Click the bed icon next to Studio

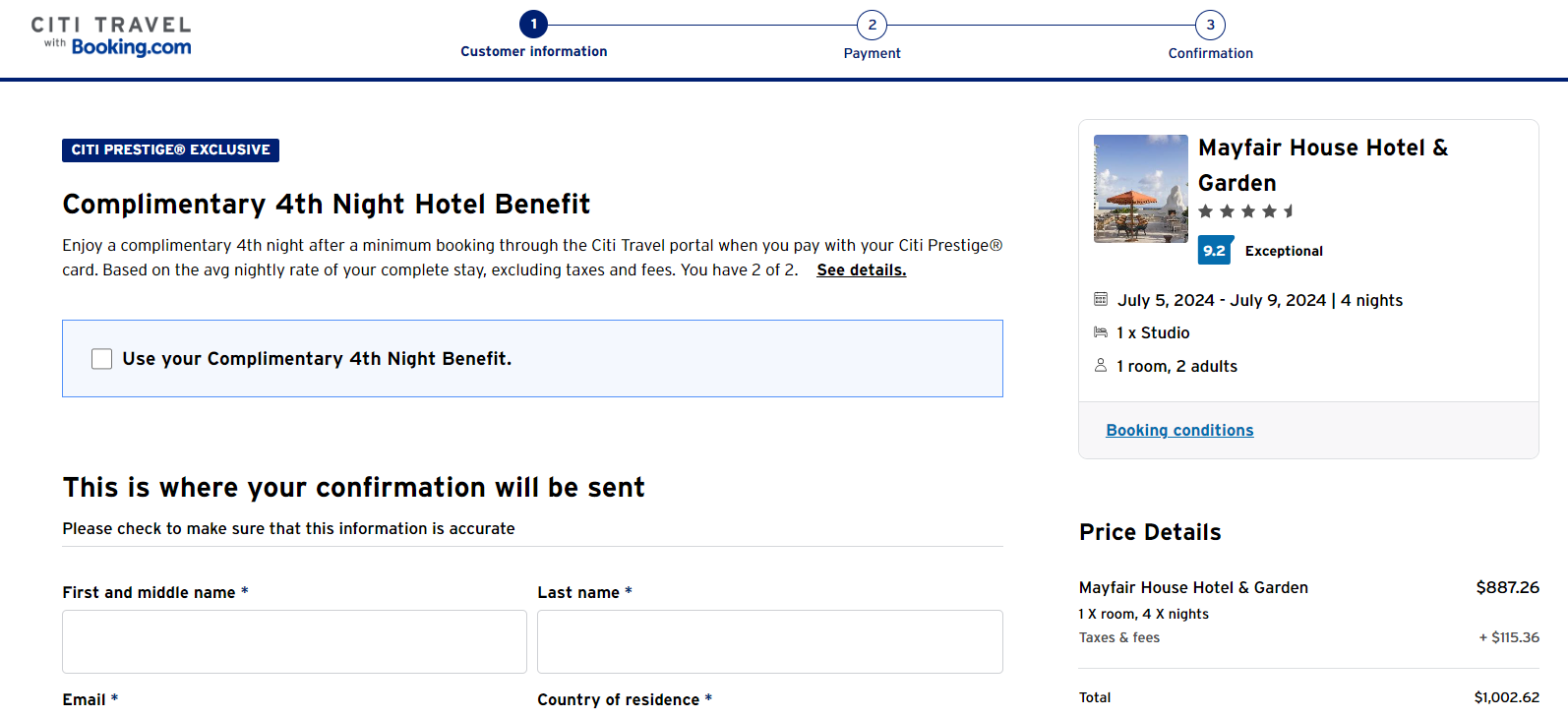(1101, 332)
